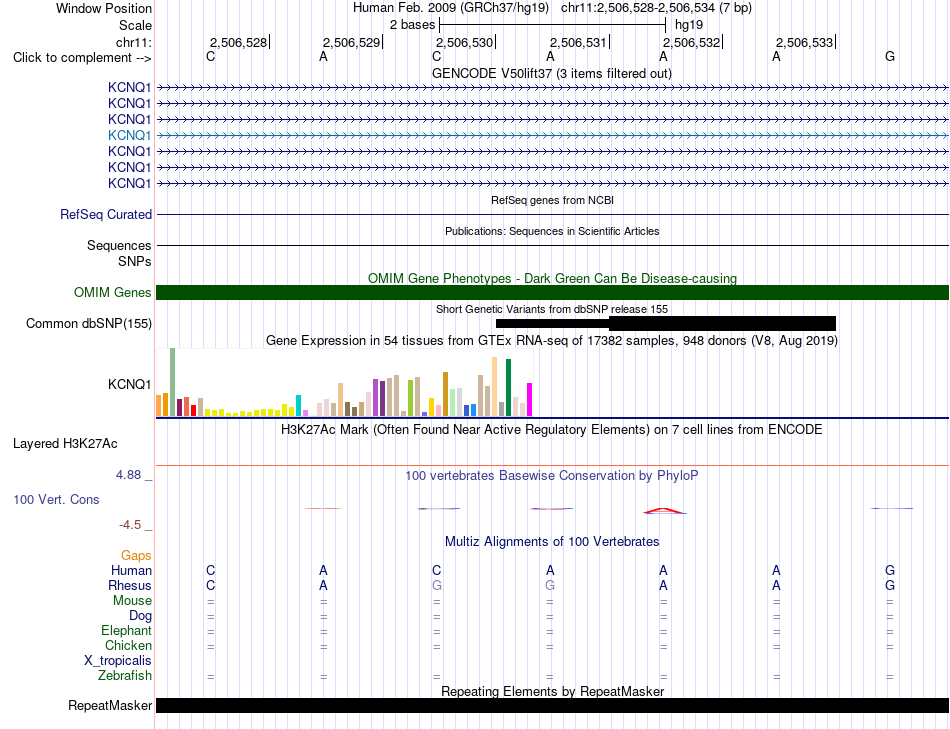Open the 100 Vert. Cons label

(x=56, y=499)
